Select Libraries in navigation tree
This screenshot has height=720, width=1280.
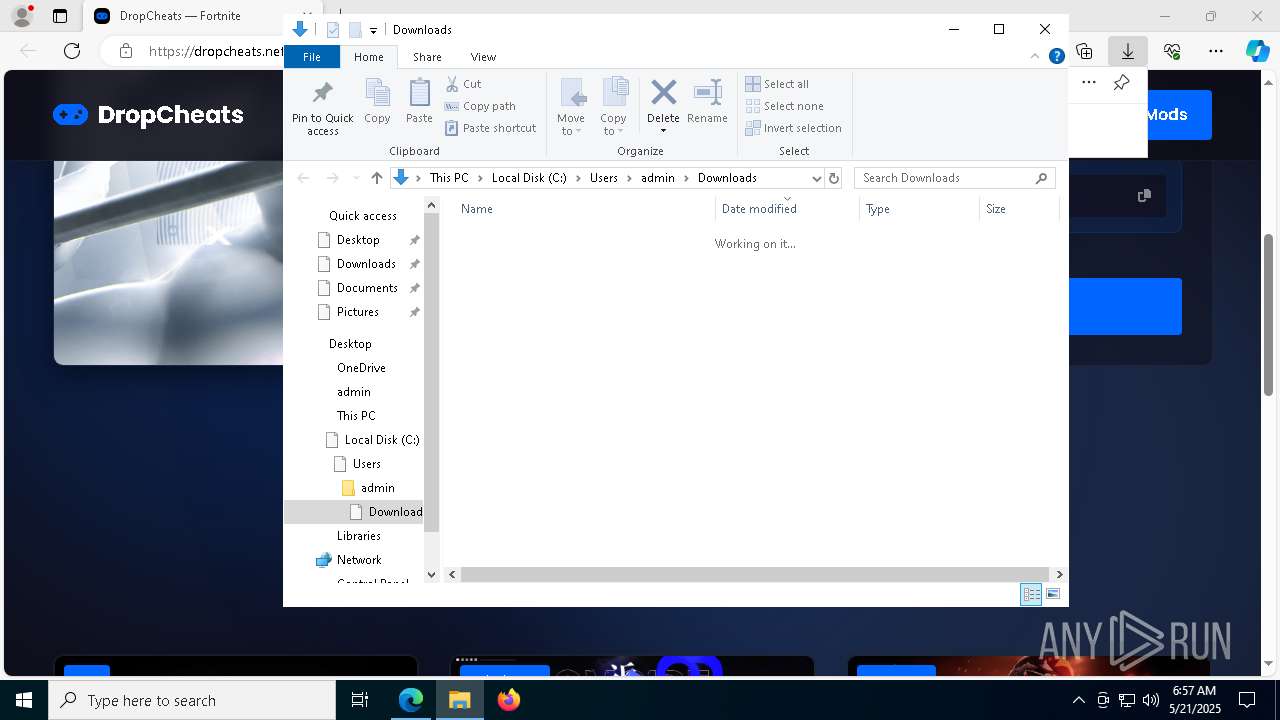(358, 536)
